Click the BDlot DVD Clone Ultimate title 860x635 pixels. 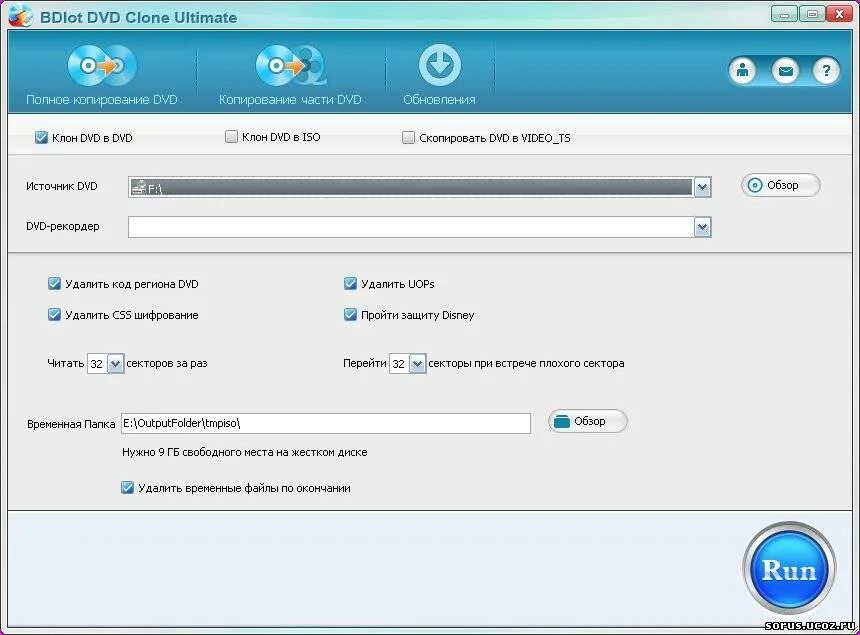coord(138,18)
